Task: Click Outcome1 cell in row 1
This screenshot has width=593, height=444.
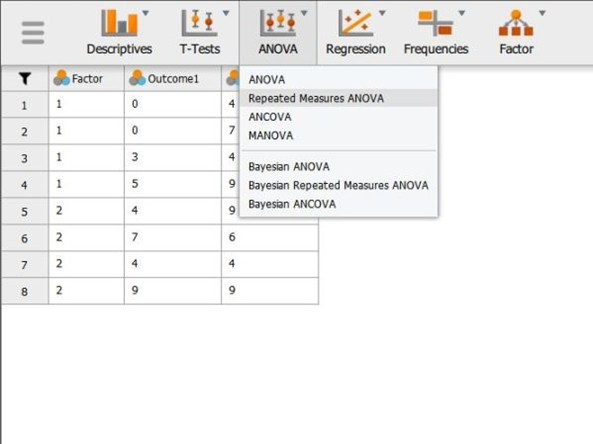Action: click(173, 104)
